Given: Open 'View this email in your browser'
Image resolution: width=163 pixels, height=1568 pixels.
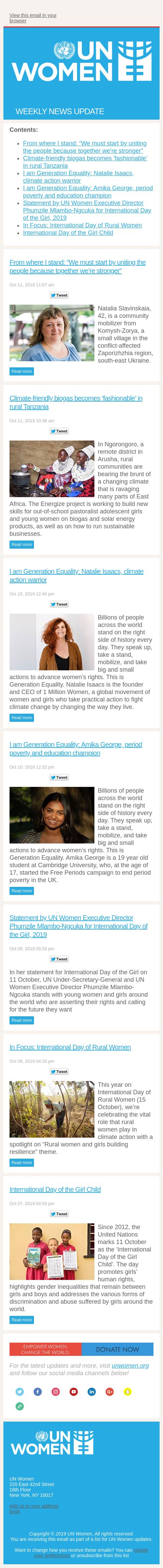Looking at the screenshot, I should tap(33, 18).
